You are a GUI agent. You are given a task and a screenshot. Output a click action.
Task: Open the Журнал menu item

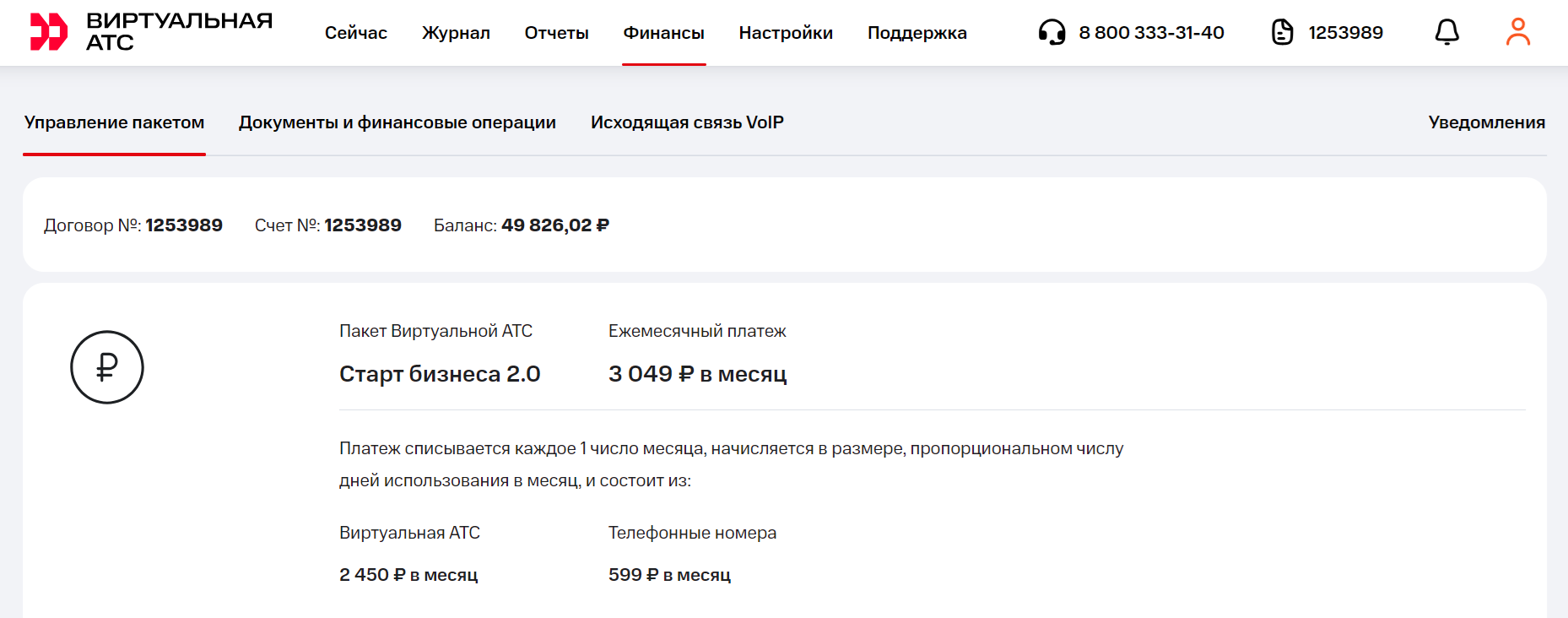tap(456, 33)
